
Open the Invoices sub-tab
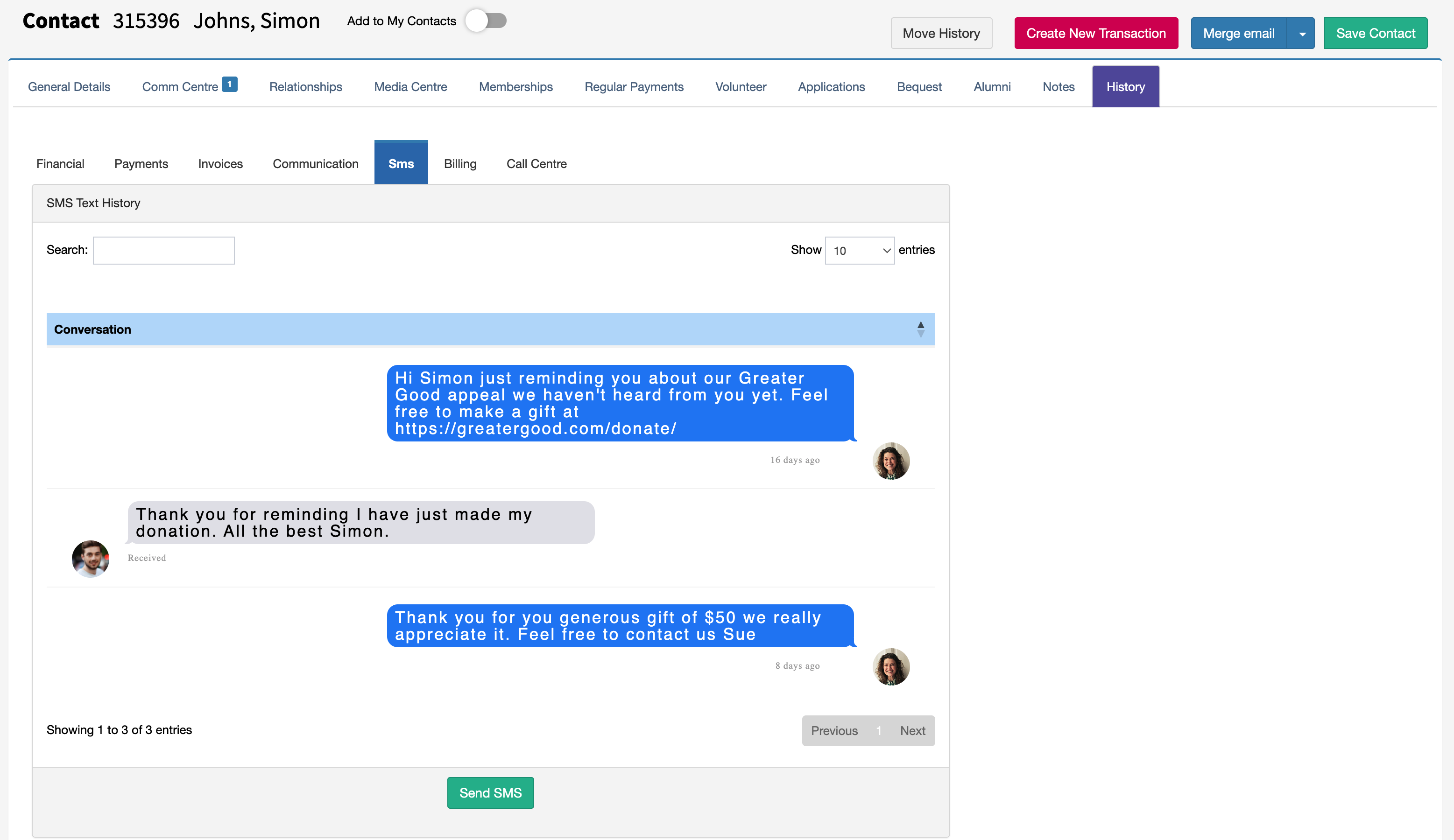tap(220, 164)
